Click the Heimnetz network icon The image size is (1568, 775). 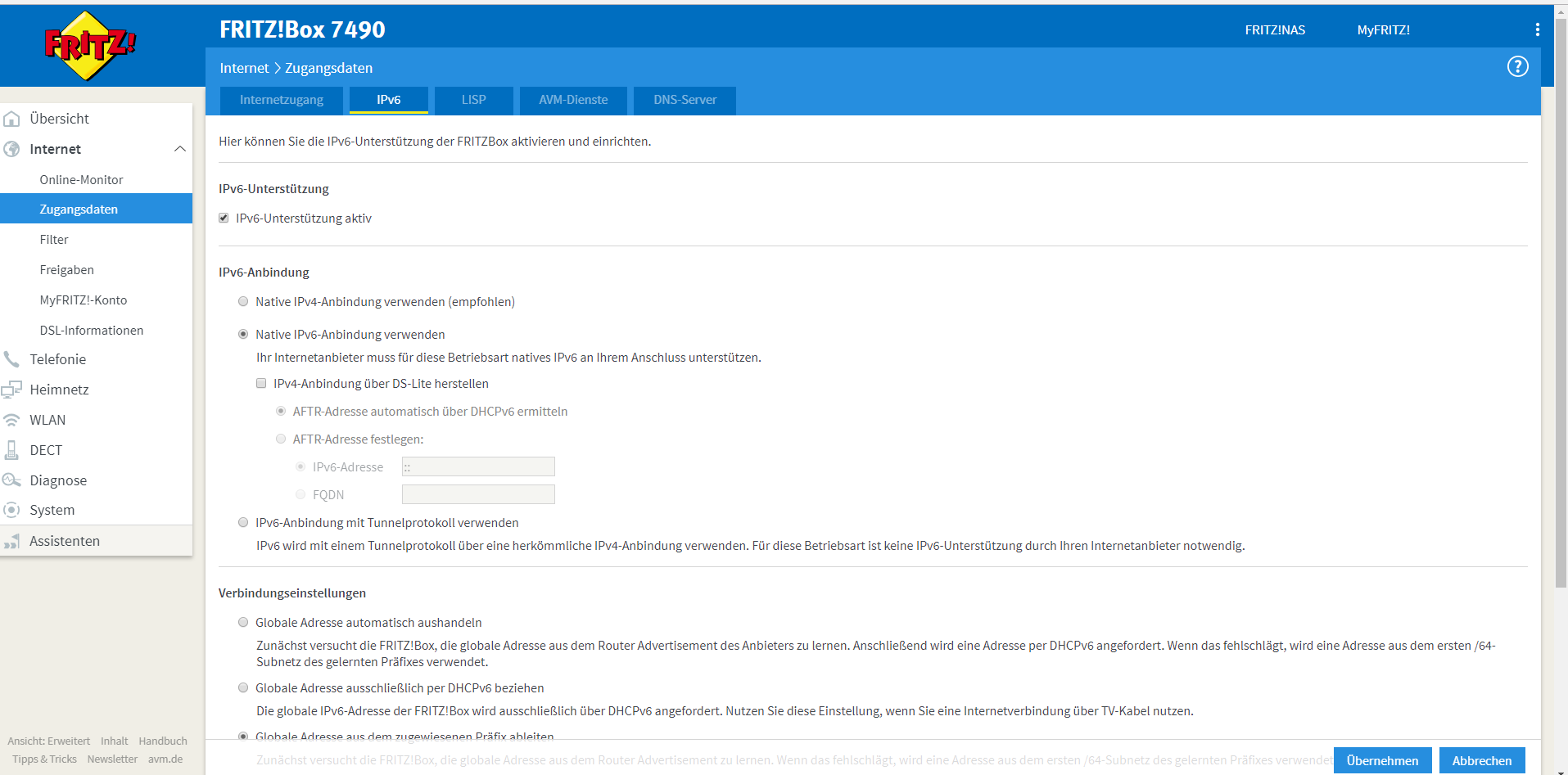click(x=11, y=390)
